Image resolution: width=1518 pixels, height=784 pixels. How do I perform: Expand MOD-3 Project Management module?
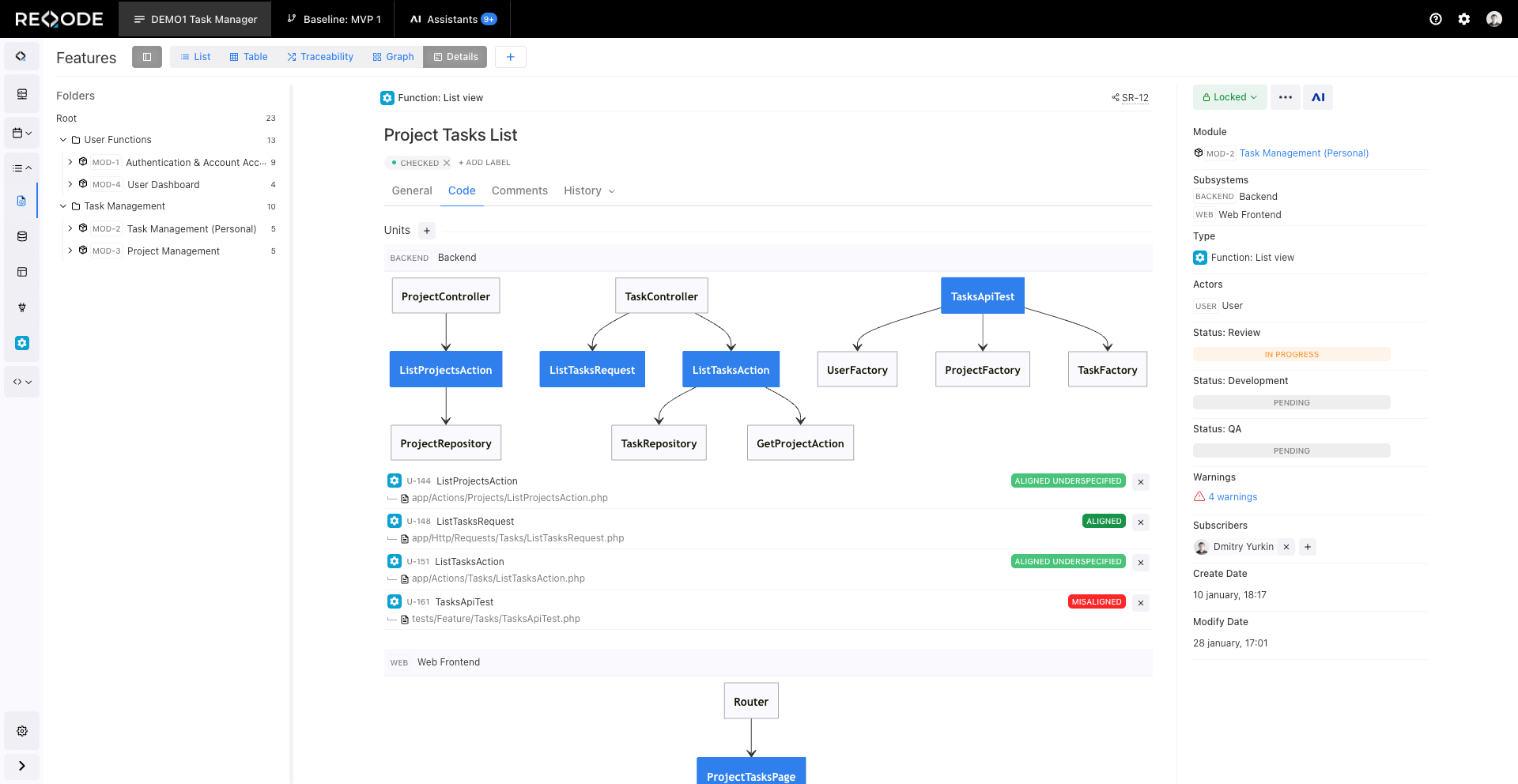[70, 251]
